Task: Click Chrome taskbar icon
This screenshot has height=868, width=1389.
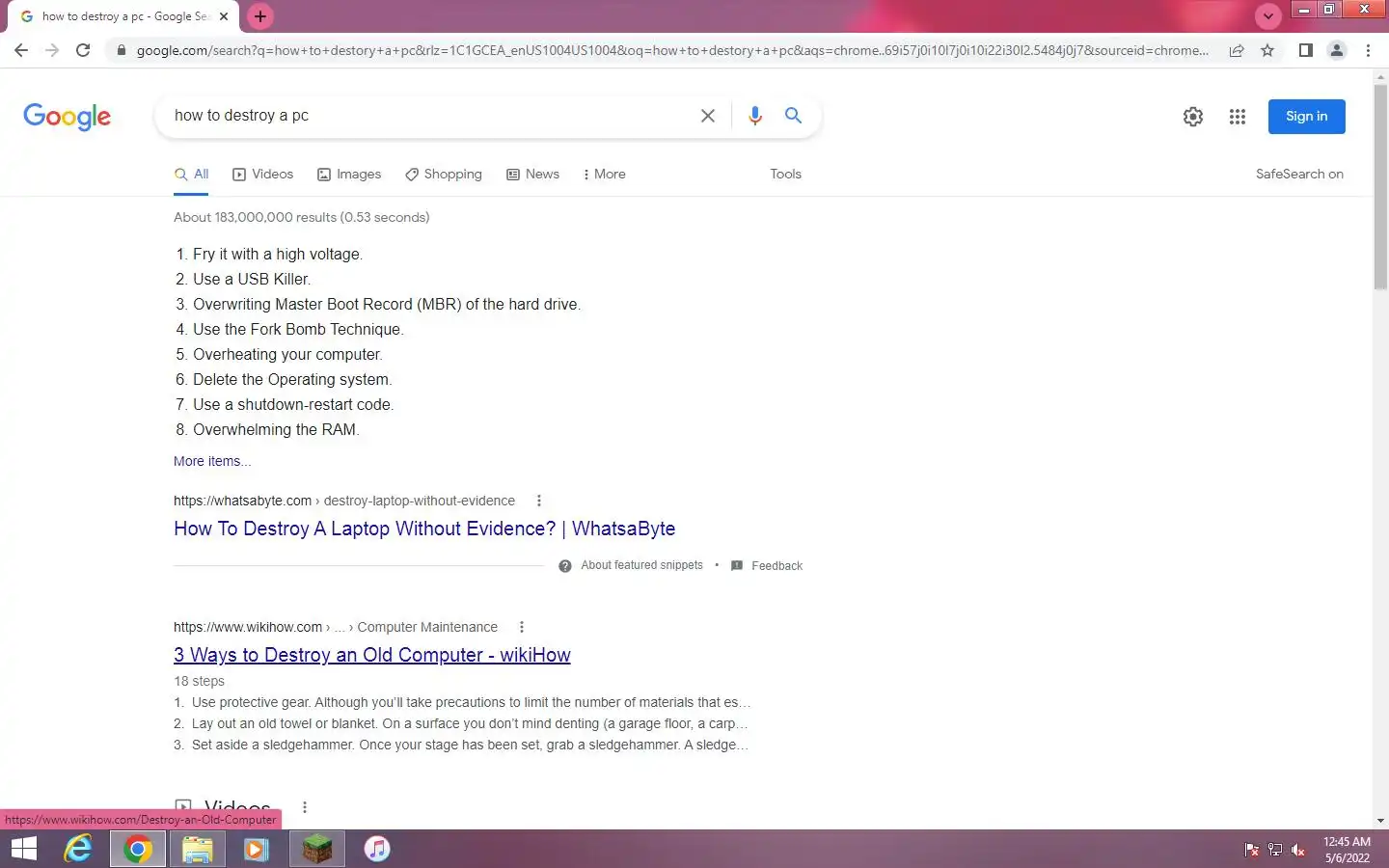Action: (137, 849)
